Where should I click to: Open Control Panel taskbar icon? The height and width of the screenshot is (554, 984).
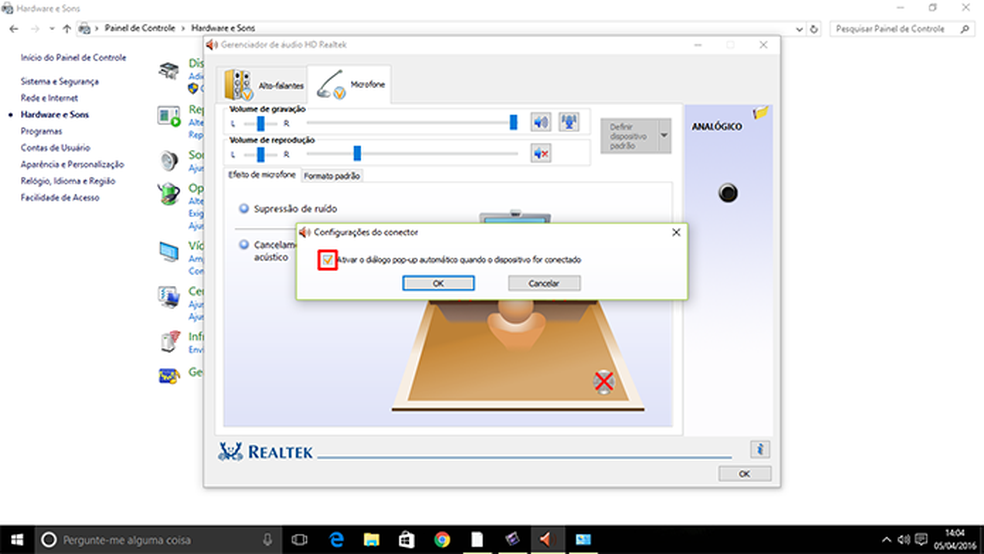[583, 540]
